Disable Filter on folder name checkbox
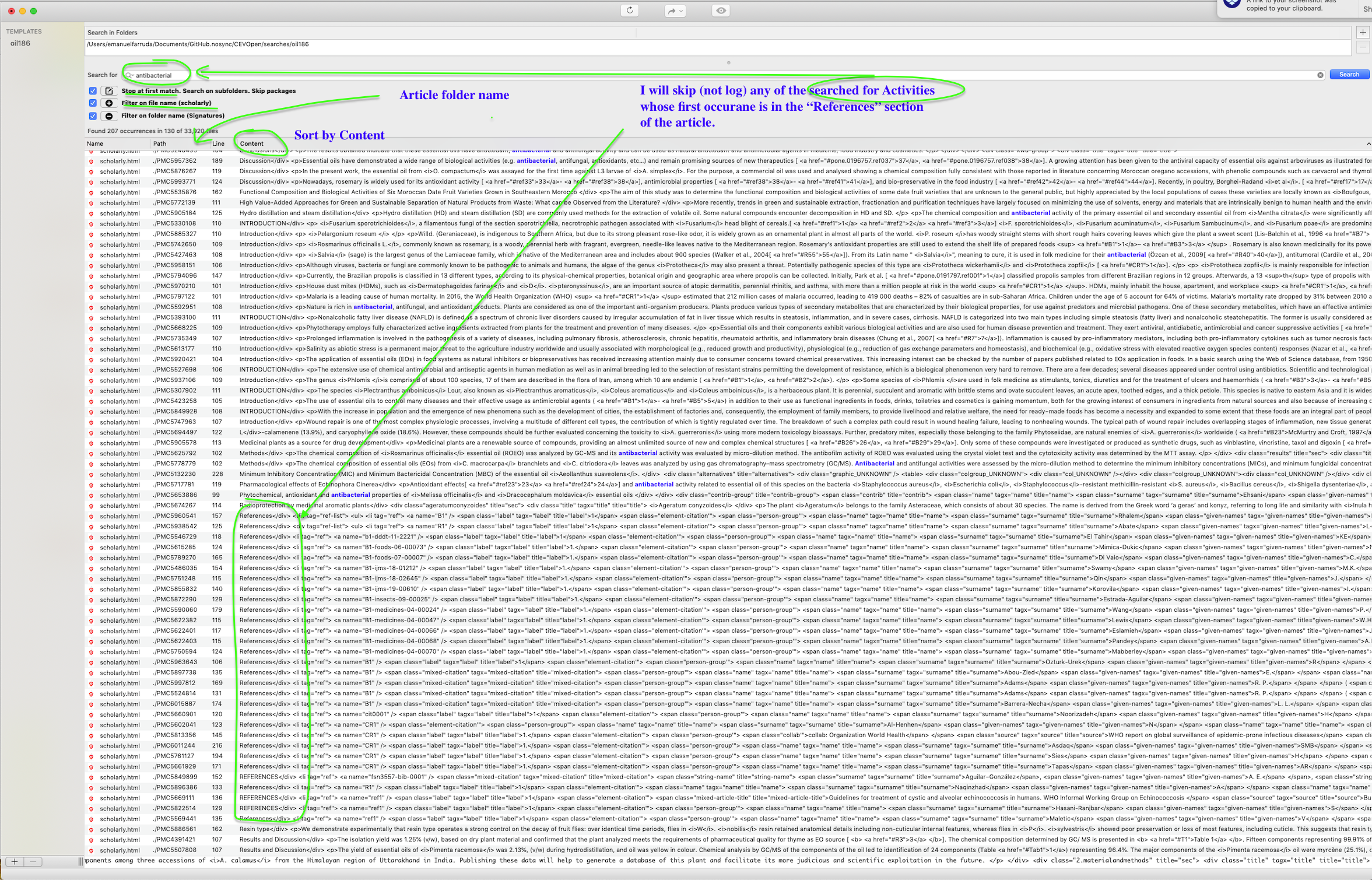Viewport: 1372px width, 880px height. pyautogui.click(x=93, y=116)
